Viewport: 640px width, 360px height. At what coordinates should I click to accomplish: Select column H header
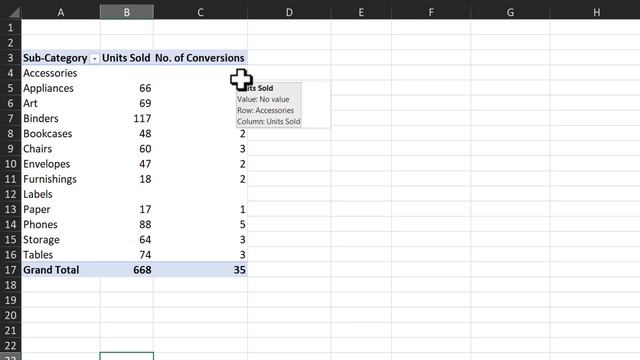pos(596,12)
